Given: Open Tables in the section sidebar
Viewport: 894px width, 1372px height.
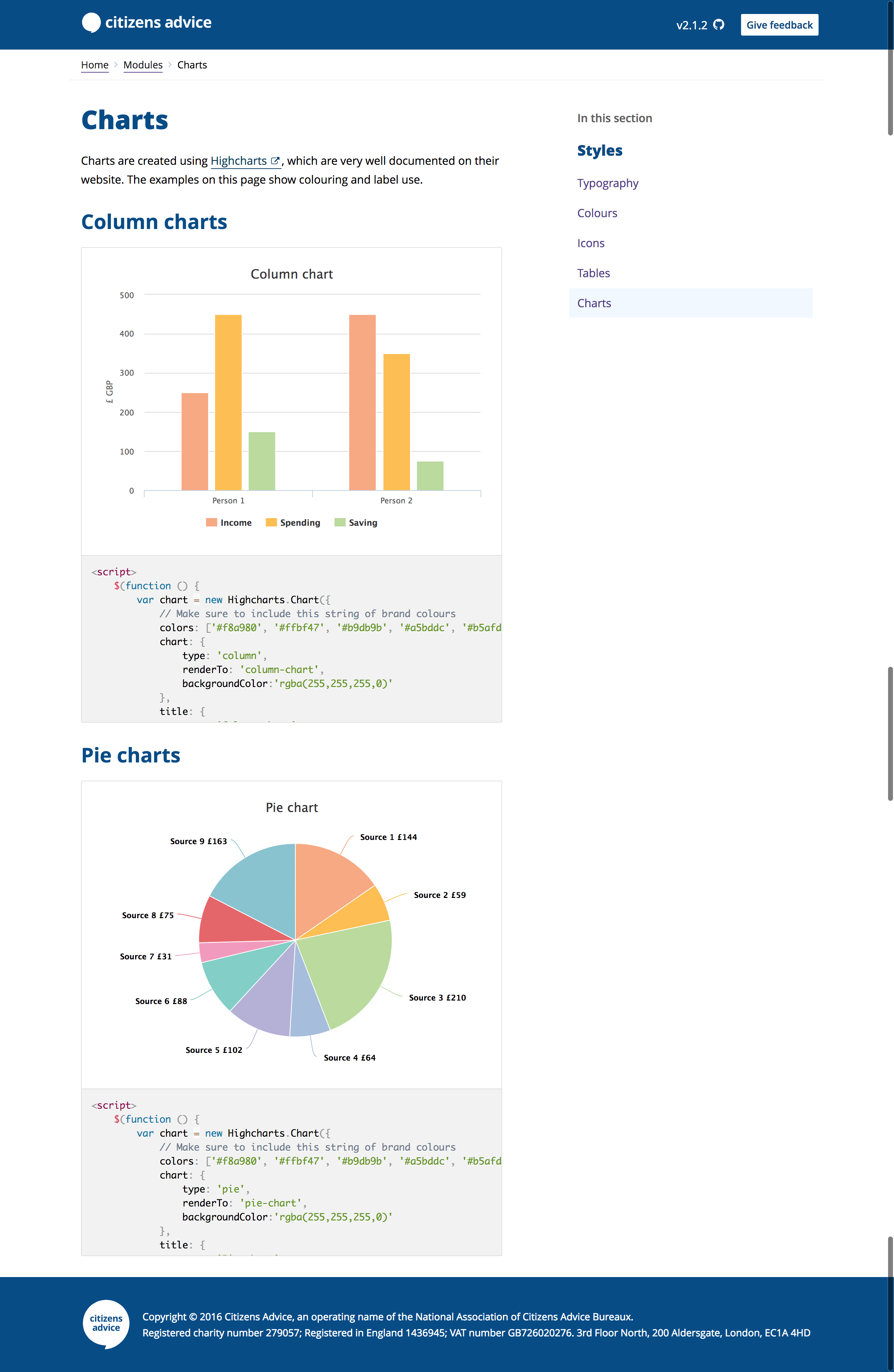Looking at the screenshot, I should click(593, 273).
